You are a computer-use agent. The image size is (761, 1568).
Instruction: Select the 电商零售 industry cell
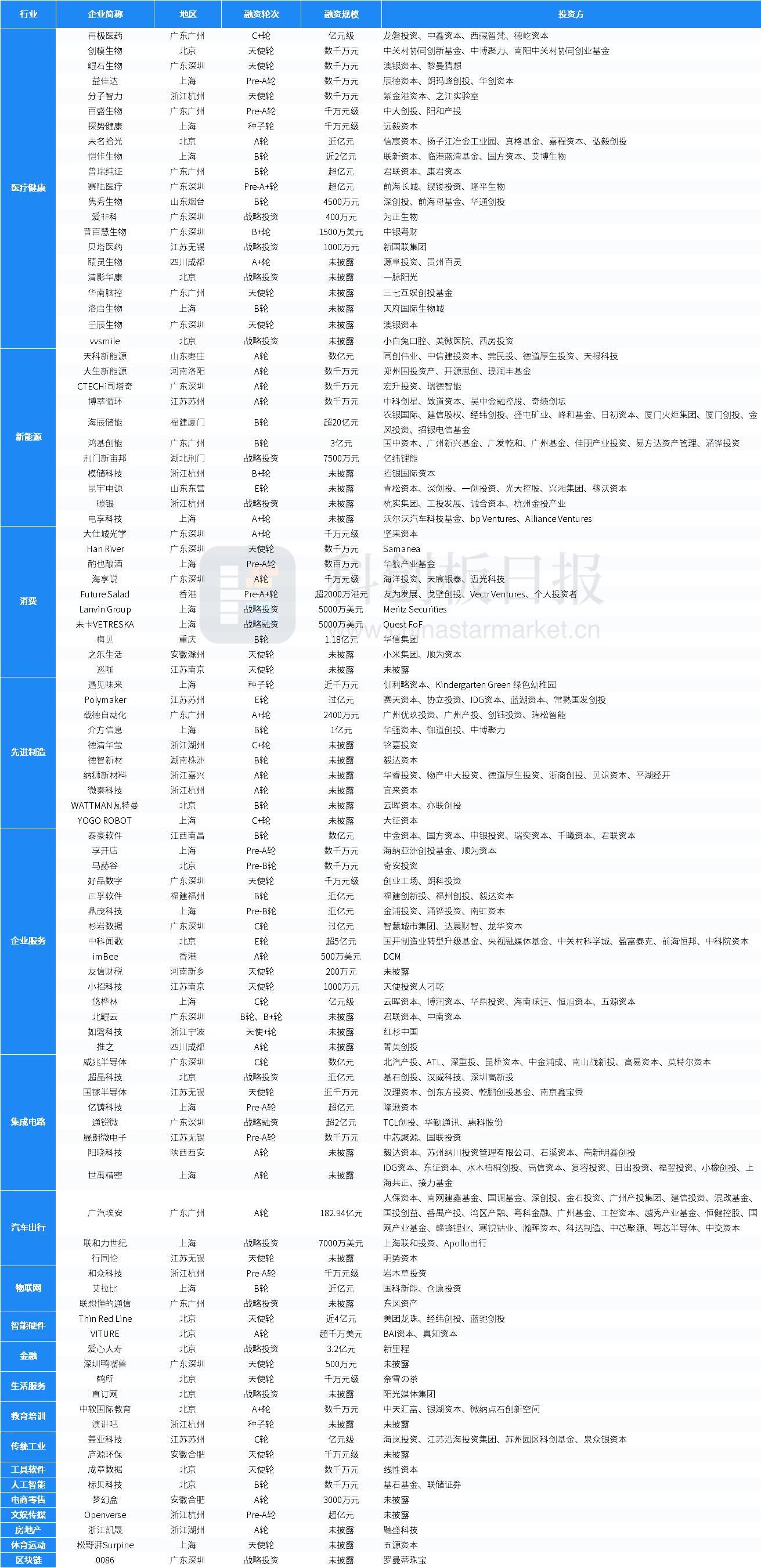(28, 1500)
